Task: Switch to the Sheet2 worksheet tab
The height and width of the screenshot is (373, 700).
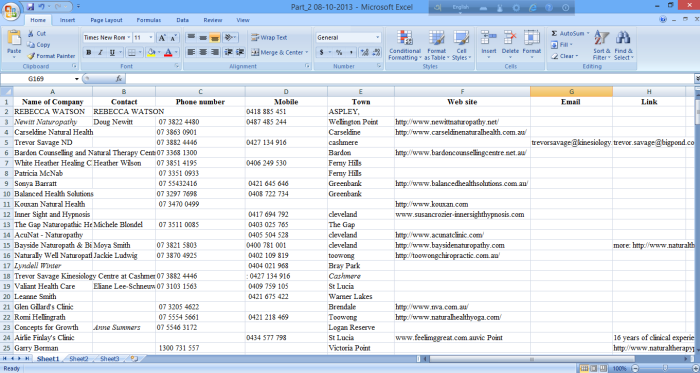Action: (x=79, y=358)
